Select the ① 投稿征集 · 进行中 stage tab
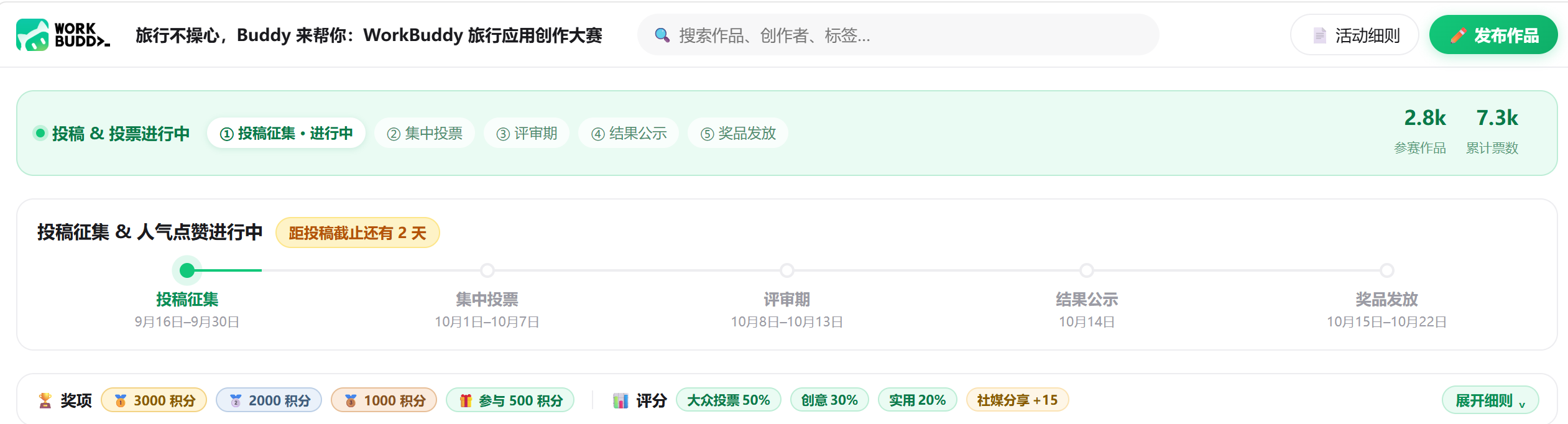The height and width of the screenshot is (424, 1568). coord(286,133)
